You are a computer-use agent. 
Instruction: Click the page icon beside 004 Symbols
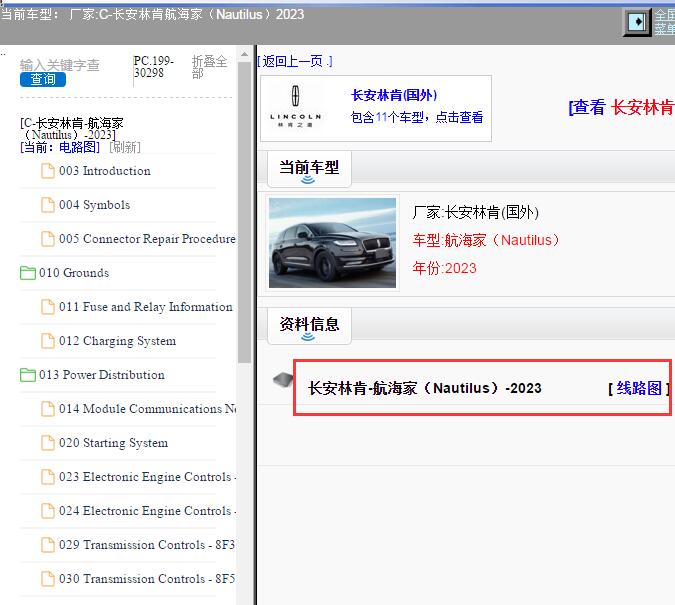48,205
